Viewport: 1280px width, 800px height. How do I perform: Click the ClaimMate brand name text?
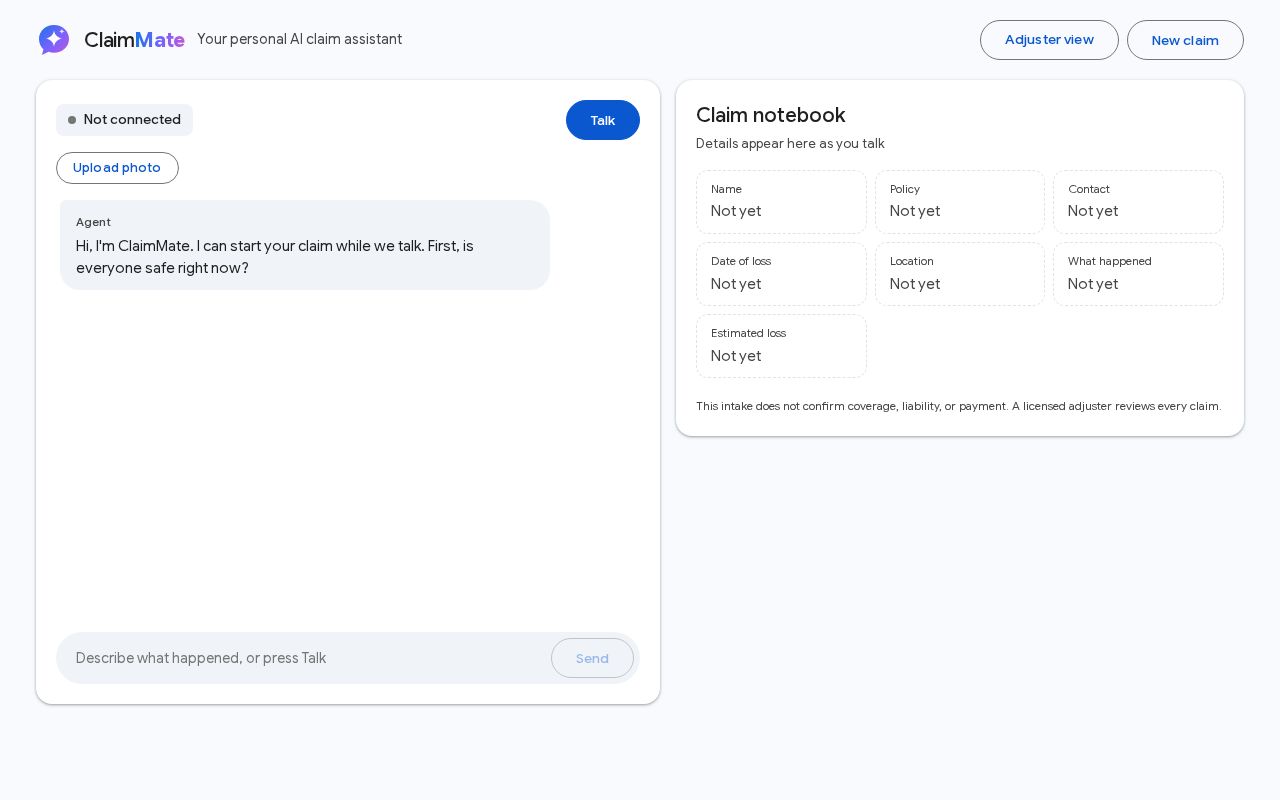pyautogui.click(x=134, y=40)
